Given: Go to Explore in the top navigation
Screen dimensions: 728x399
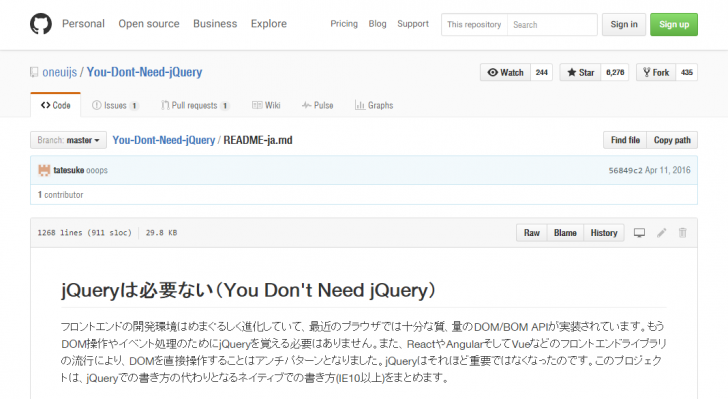Looking at the screenshot, I should pyautogui.click(x=269, y=24).
